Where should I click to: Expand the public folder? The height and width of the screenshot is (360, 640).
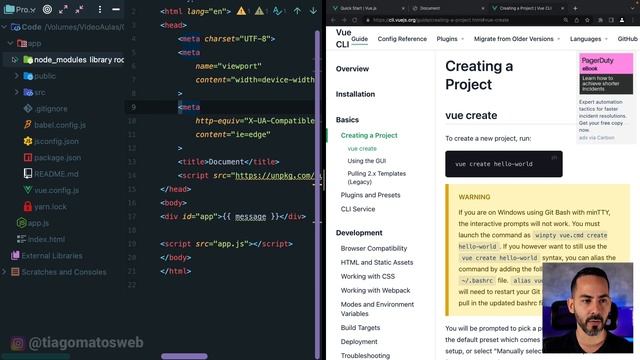(16, 76)
